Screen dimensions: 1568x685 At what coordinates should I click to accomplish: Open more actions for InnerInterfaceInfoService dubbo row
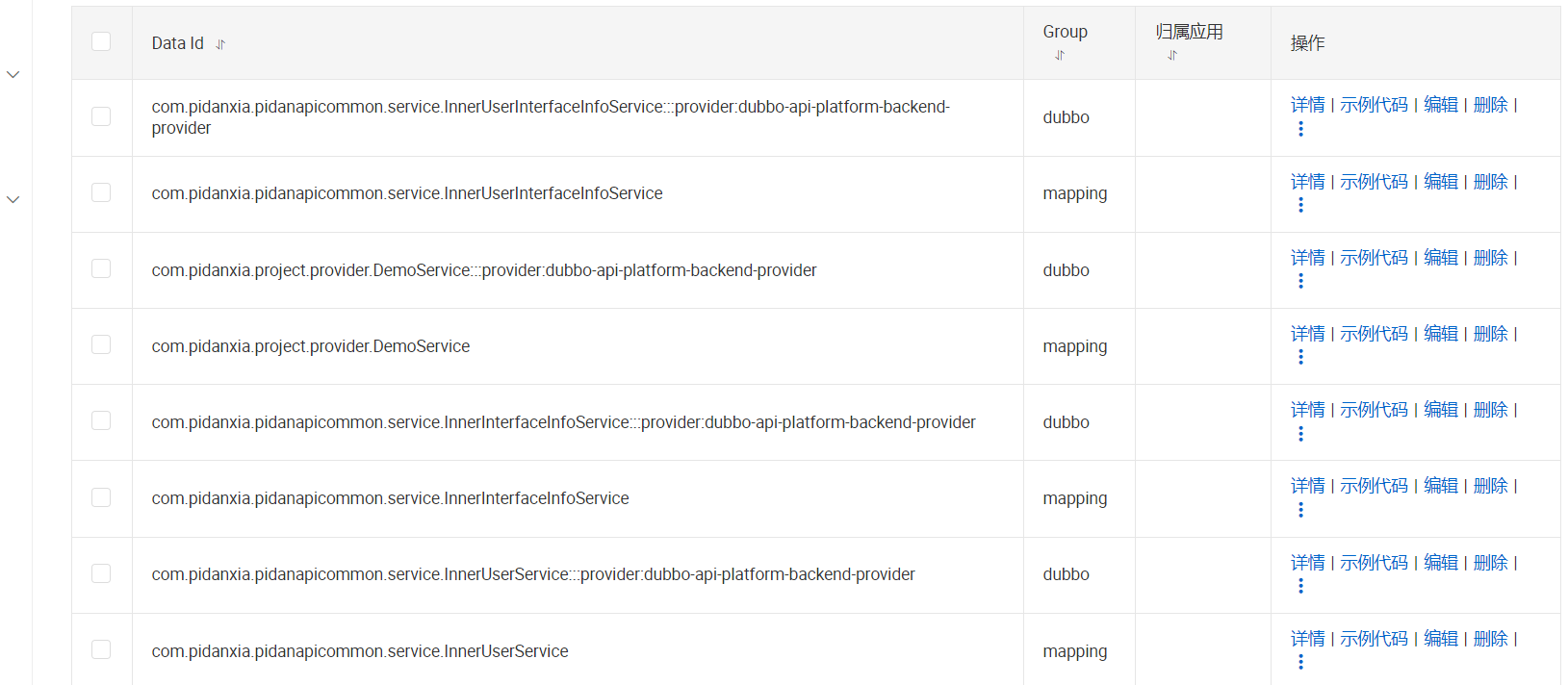tap(1300, 434)
